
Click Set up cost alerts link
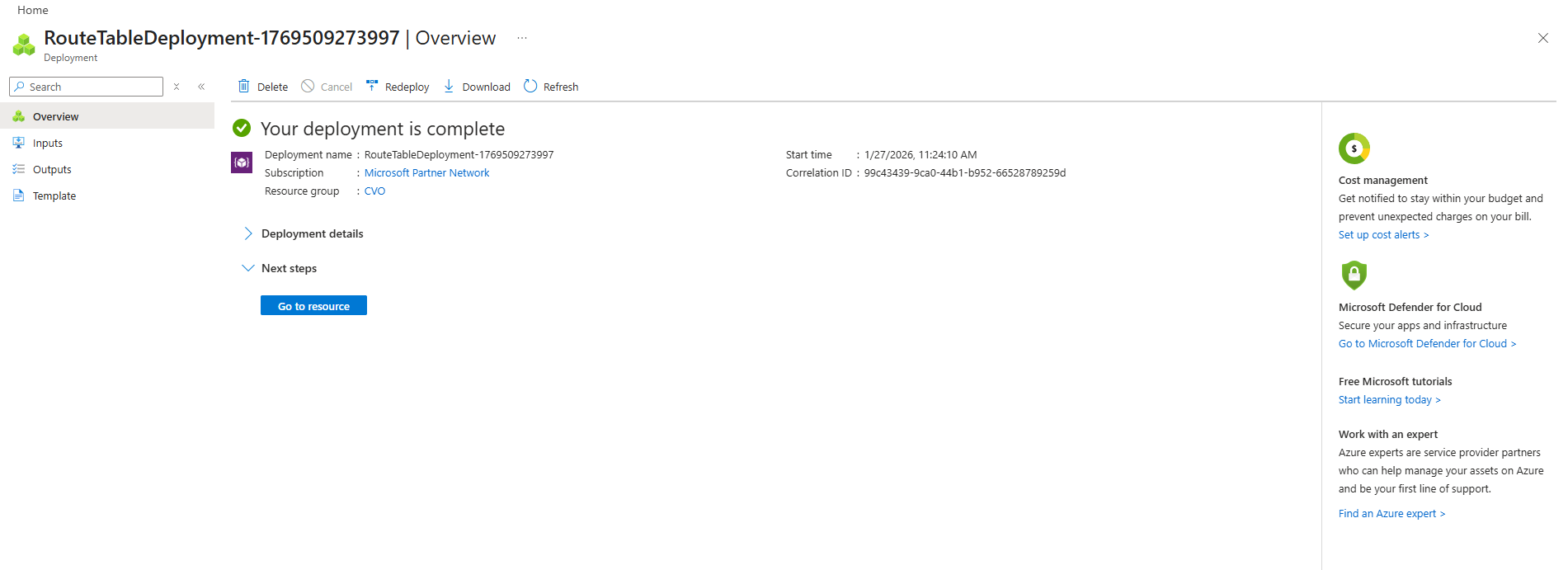(1382, 235)
